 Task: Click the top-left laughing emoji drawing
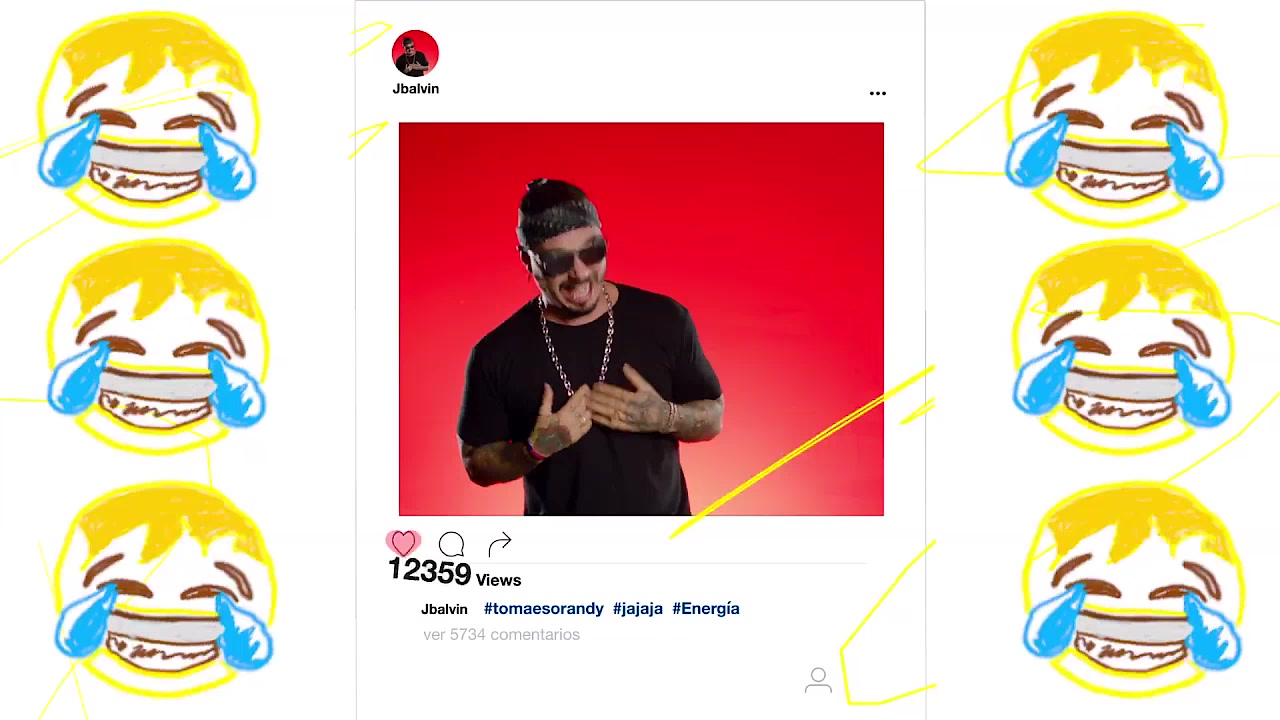(x=148, y=118)
